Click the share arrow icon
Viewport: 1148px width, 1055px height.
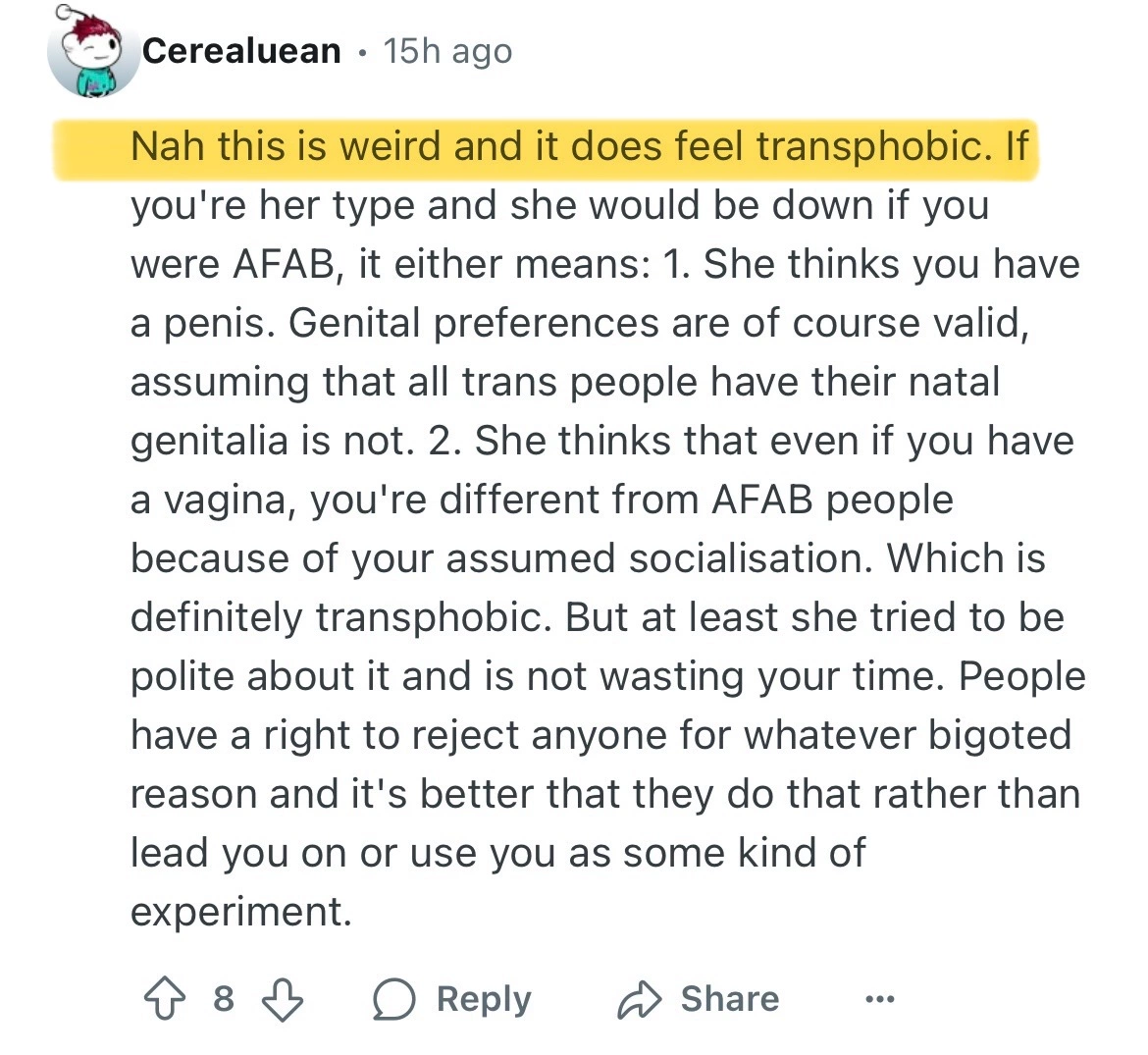[x=641, y=999]
